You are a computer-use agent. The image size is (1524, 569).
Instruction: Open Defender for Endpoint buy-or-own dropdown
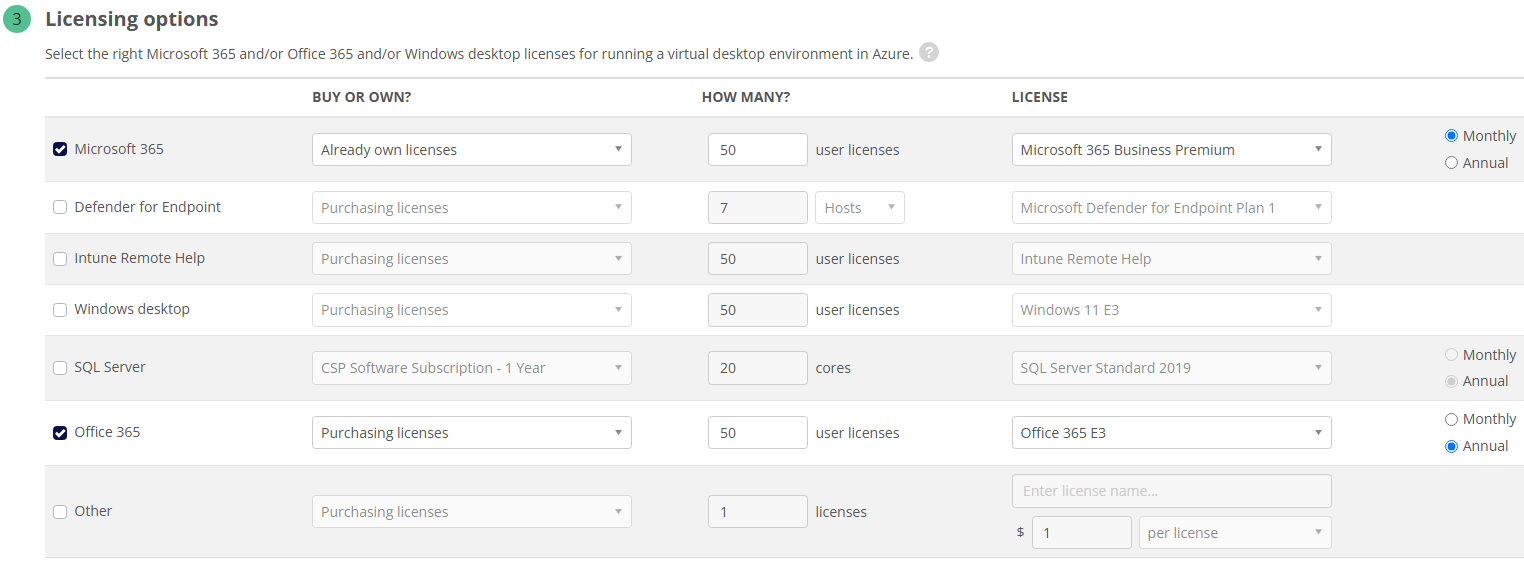(472, 207)
